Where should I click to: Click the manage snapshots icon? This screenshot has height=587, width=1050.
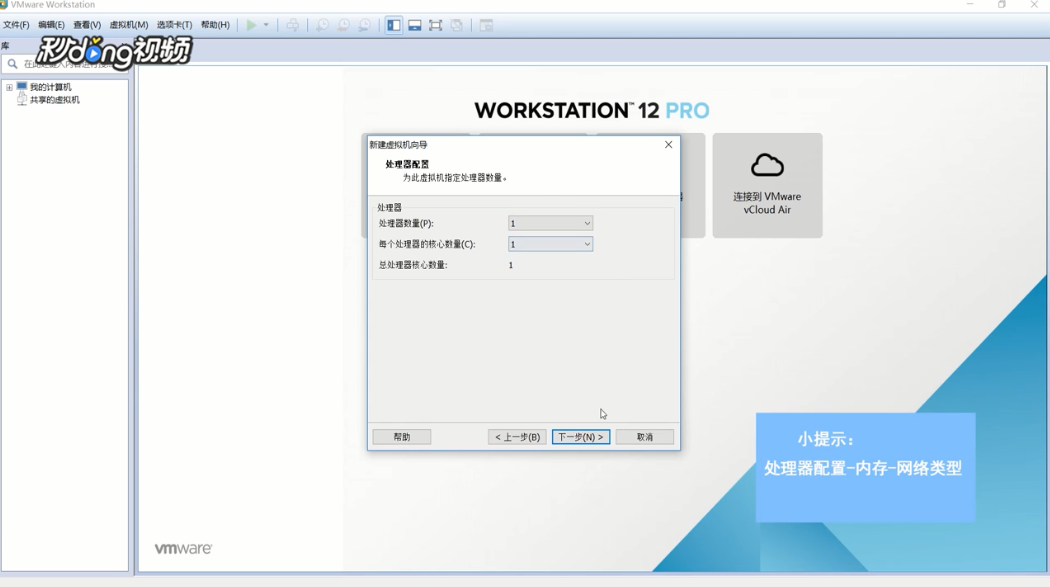click(364, 25)
